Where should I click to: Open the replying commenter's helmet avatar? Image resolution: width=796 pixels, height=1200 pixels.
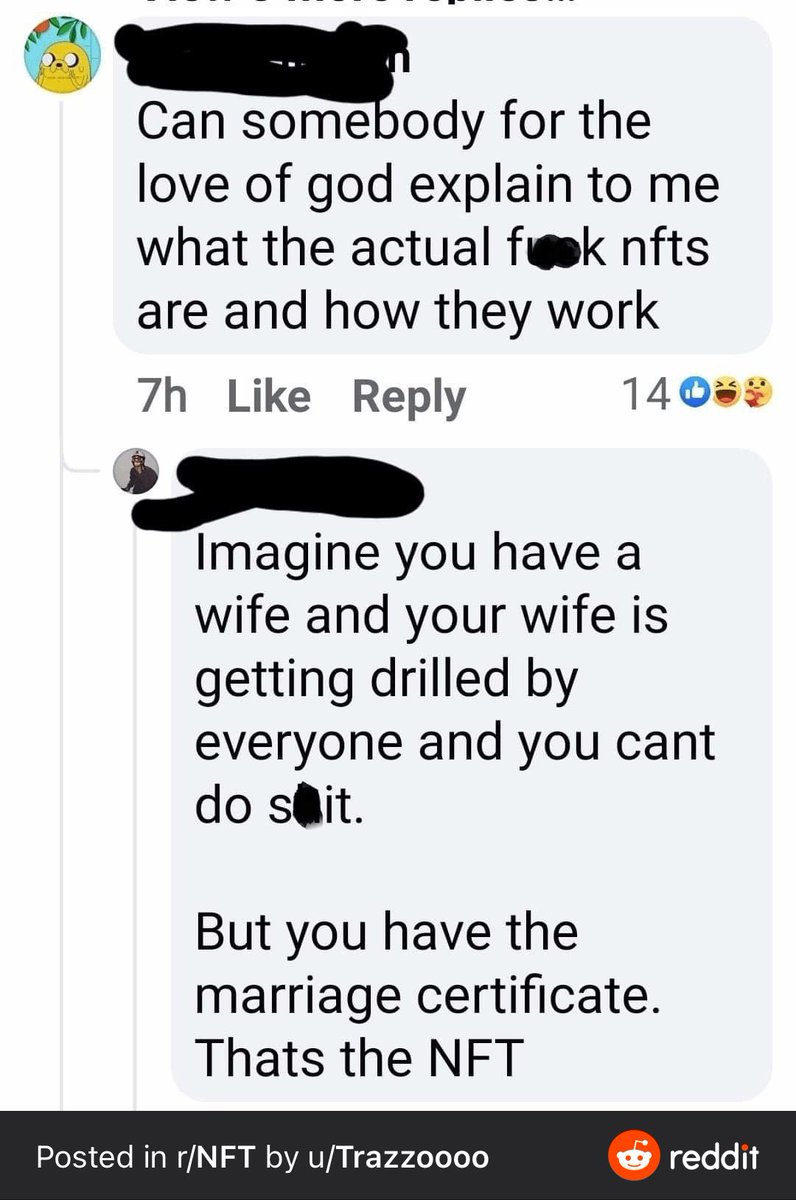tap(141, 471)
